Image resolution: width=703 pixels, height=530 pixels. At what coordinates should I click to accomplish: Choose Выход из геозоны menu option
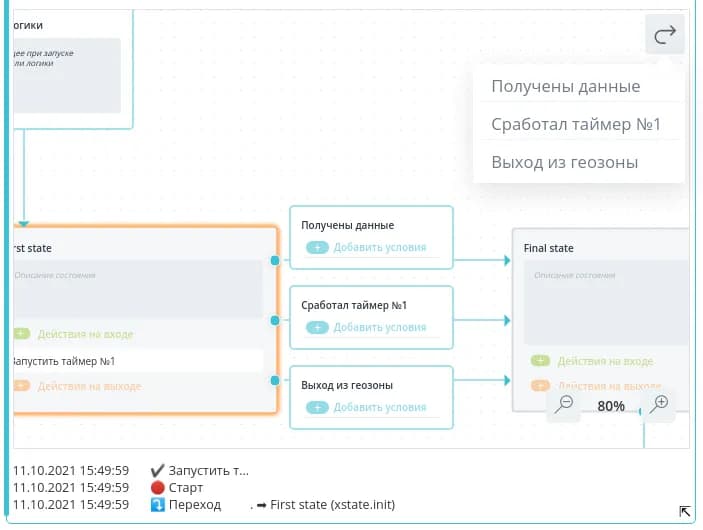[x=564, y=162]
